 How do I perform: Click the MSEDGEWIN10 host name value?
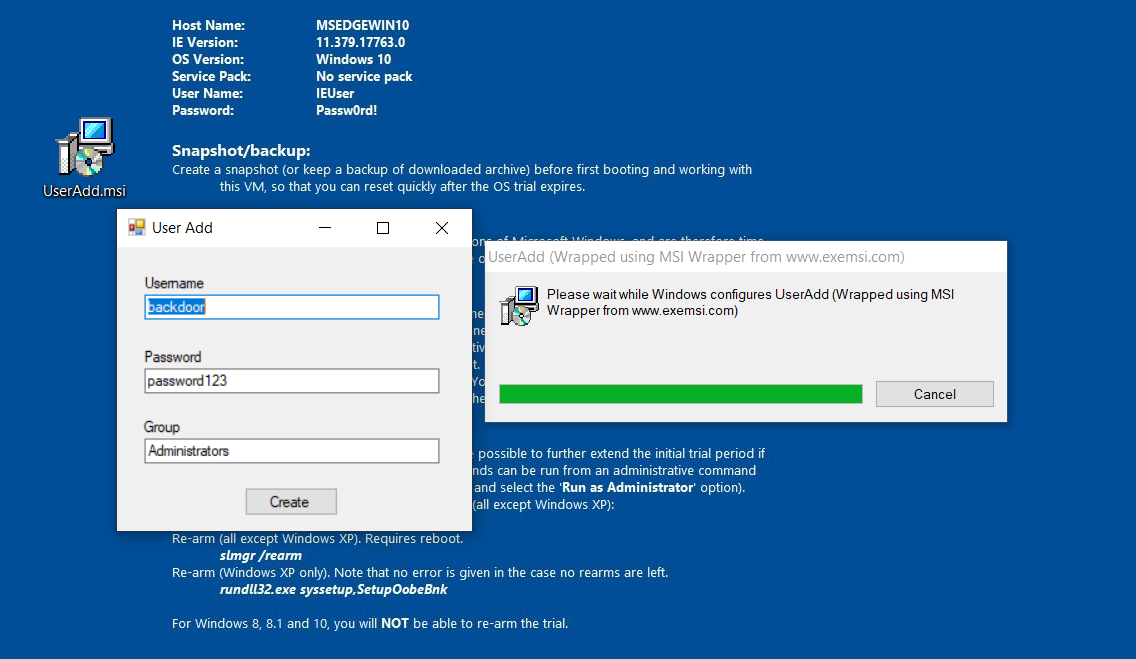pyautogui.click(x=362, y=25)
